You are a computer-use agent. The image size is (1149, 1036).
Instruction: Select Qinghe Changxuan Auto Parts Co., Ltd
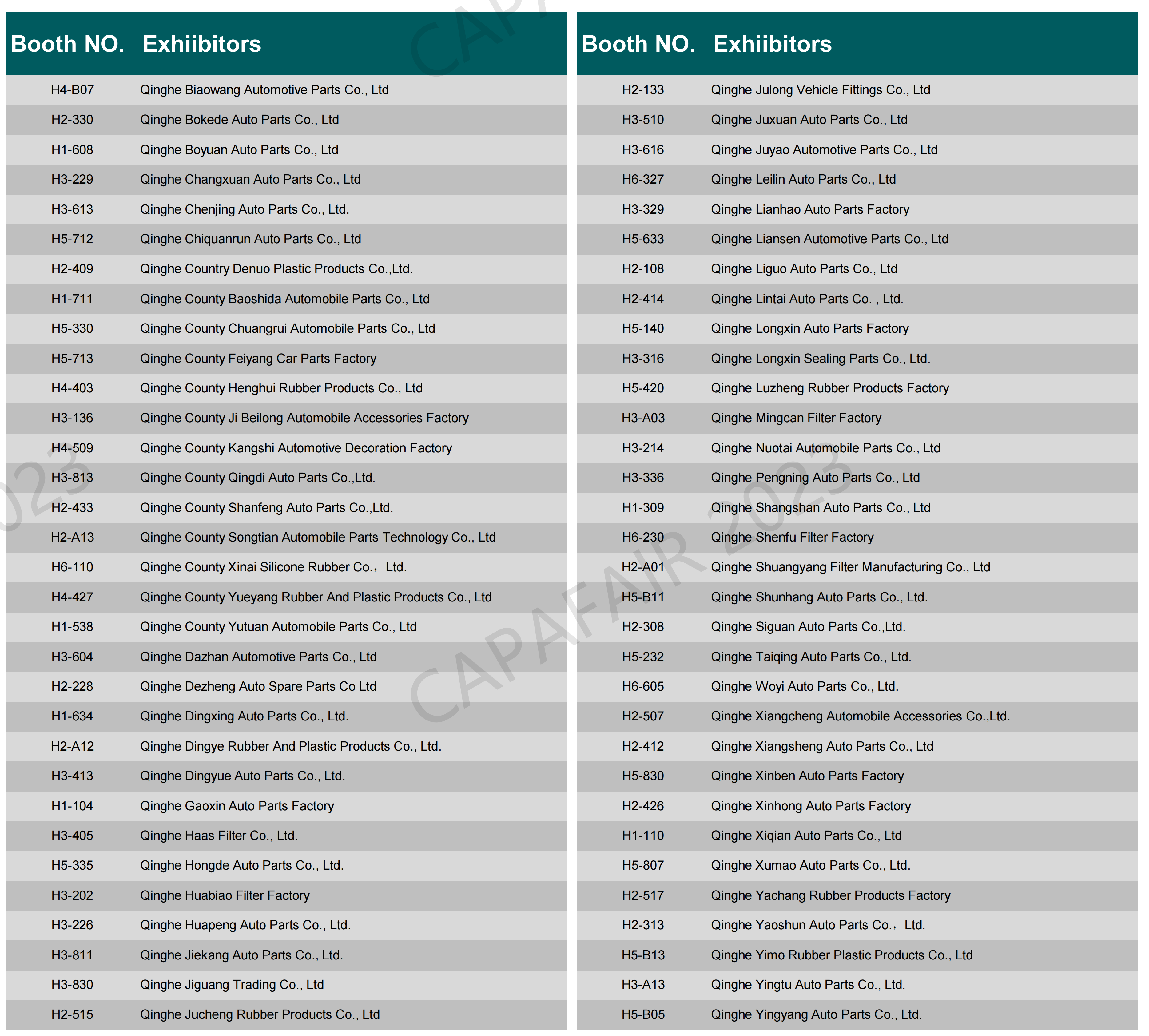tap(251, 179)
